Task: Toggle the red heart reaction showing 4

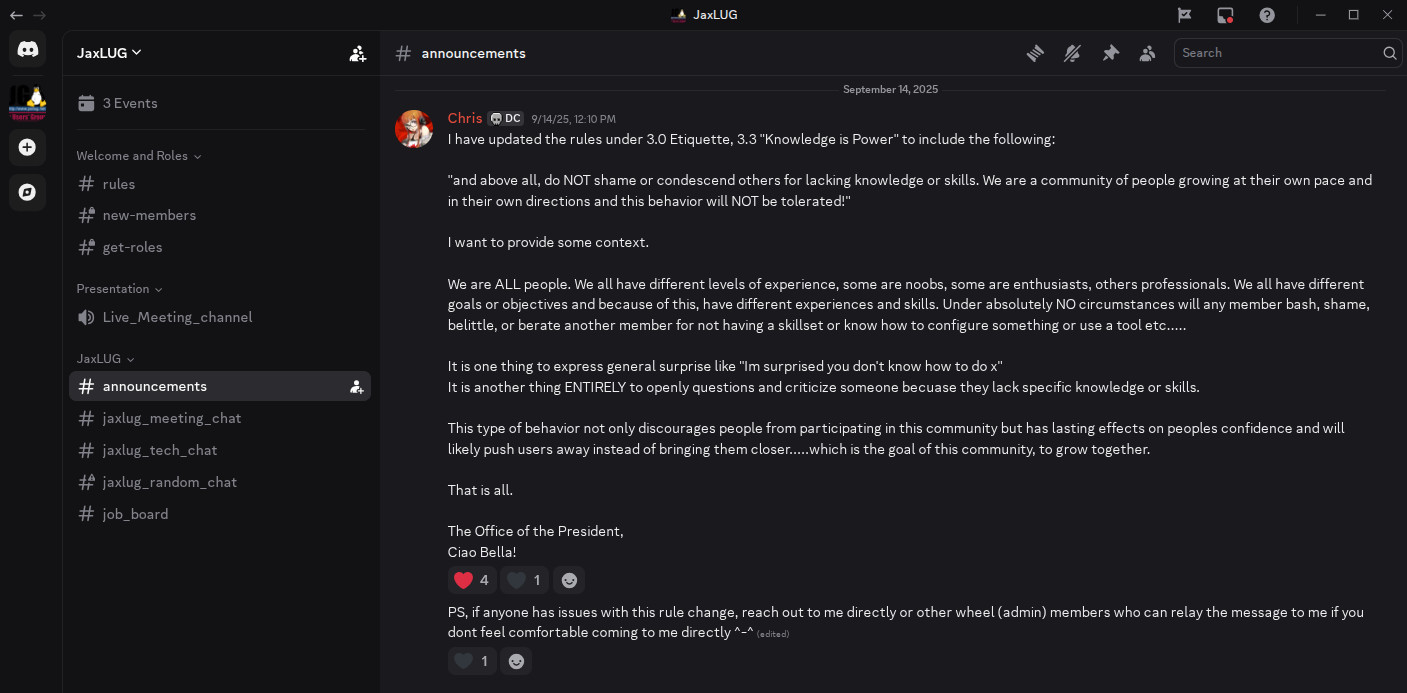Action: (472, 580)
